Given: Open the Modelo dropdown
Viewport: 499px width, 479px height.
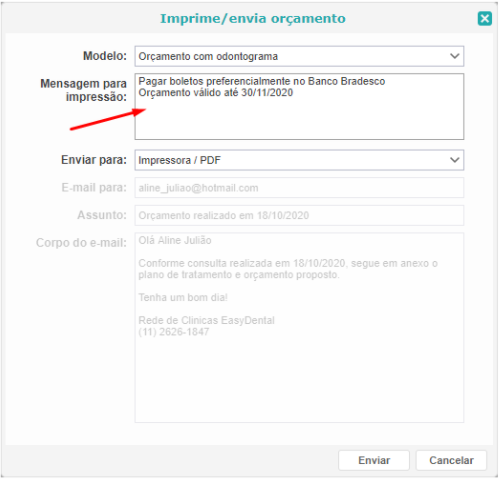Looking at the screenshot, I should pos(299,56).
